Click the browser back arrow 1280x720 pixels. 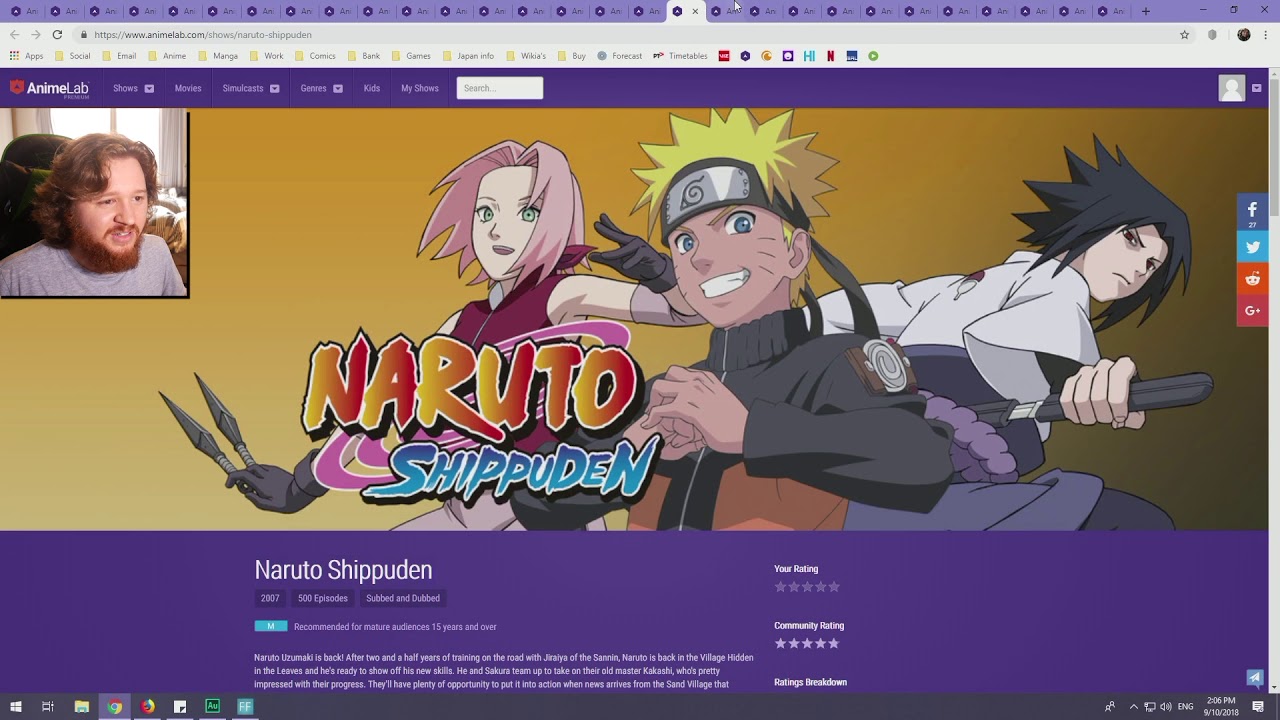(14, 34)
